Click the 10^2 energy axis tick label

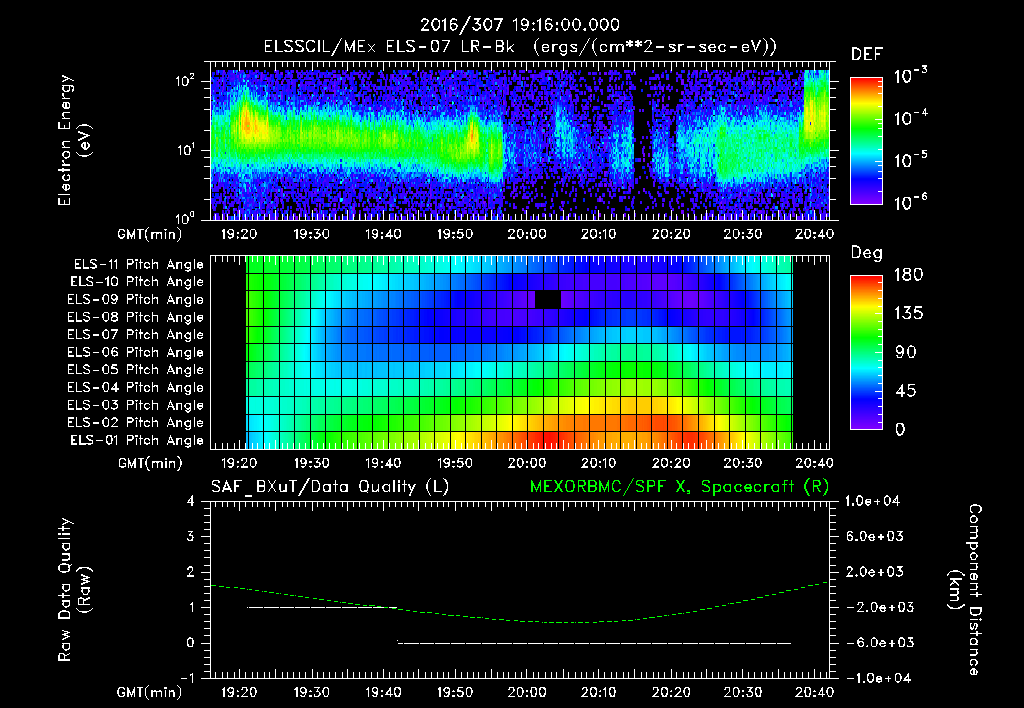click(185, 81)
